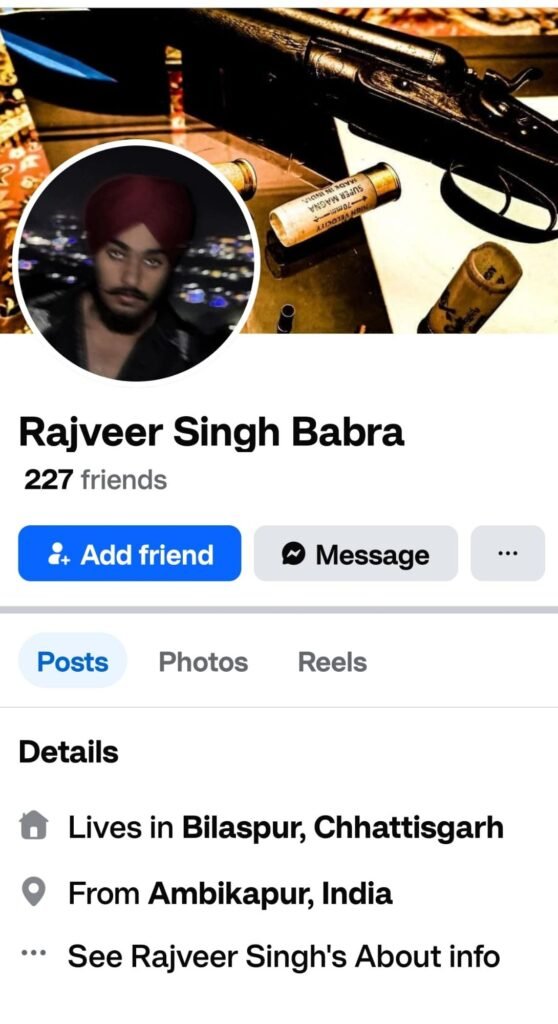Click the Add friend button

pyautogui.click(x=129, y=553)
